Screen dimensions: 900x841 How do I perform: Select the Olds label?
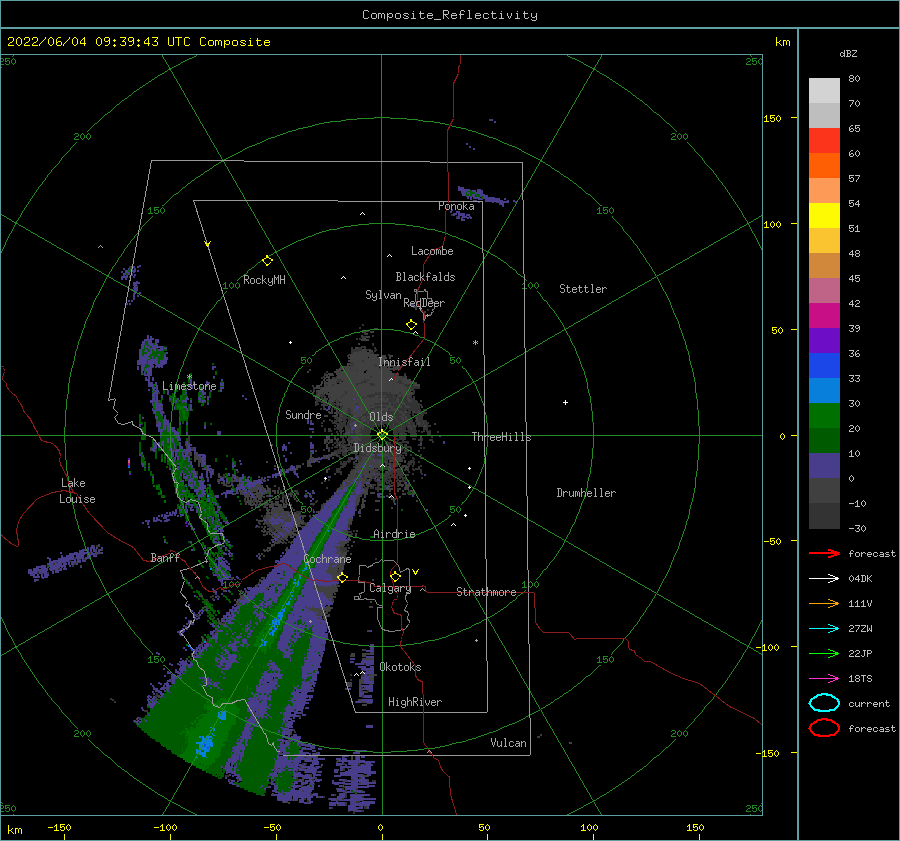[x=381, y=417]
